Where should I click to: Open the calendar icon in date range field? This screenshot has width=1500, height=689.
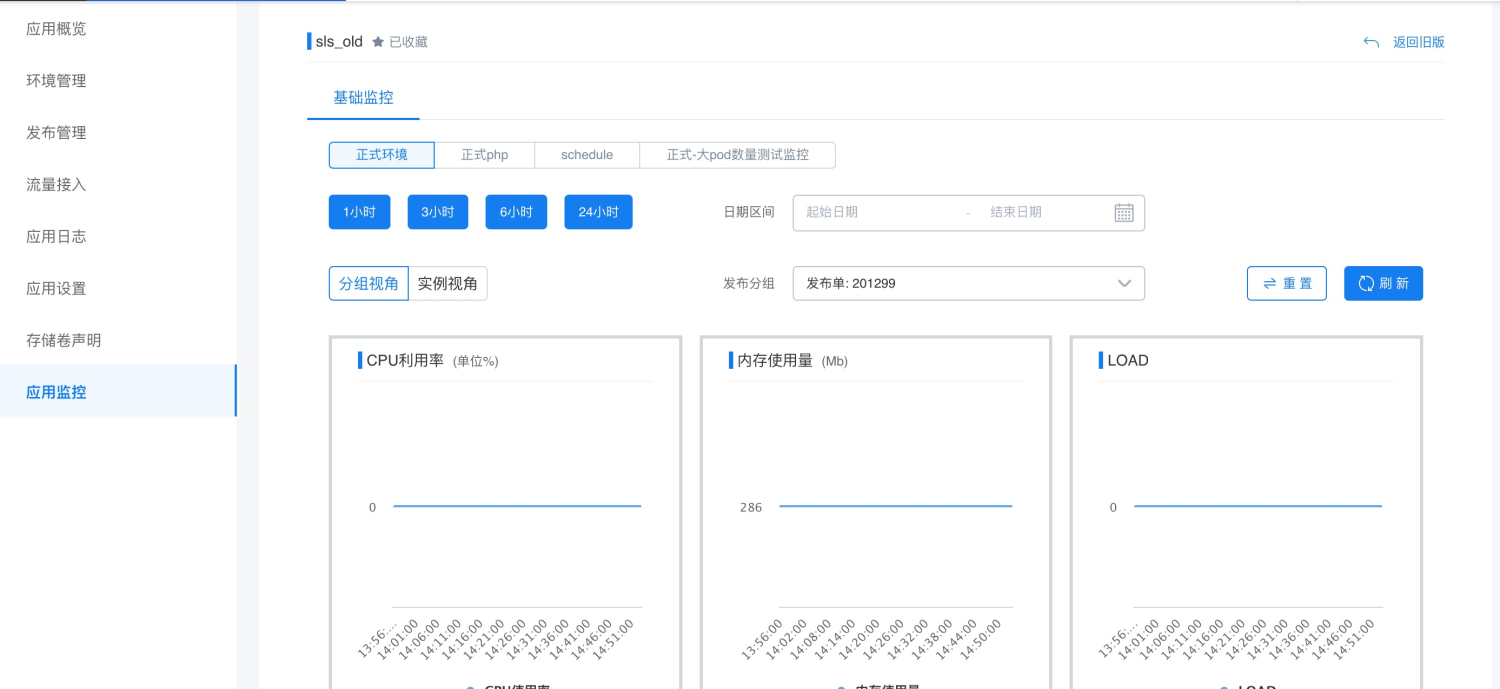tap(1124, 212)
